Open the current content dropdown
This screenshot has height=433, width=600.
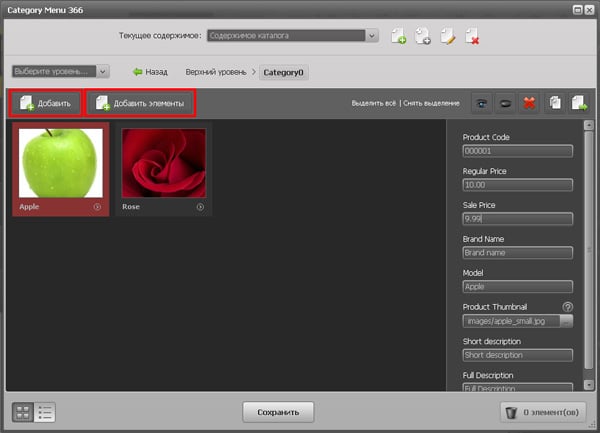372,36
